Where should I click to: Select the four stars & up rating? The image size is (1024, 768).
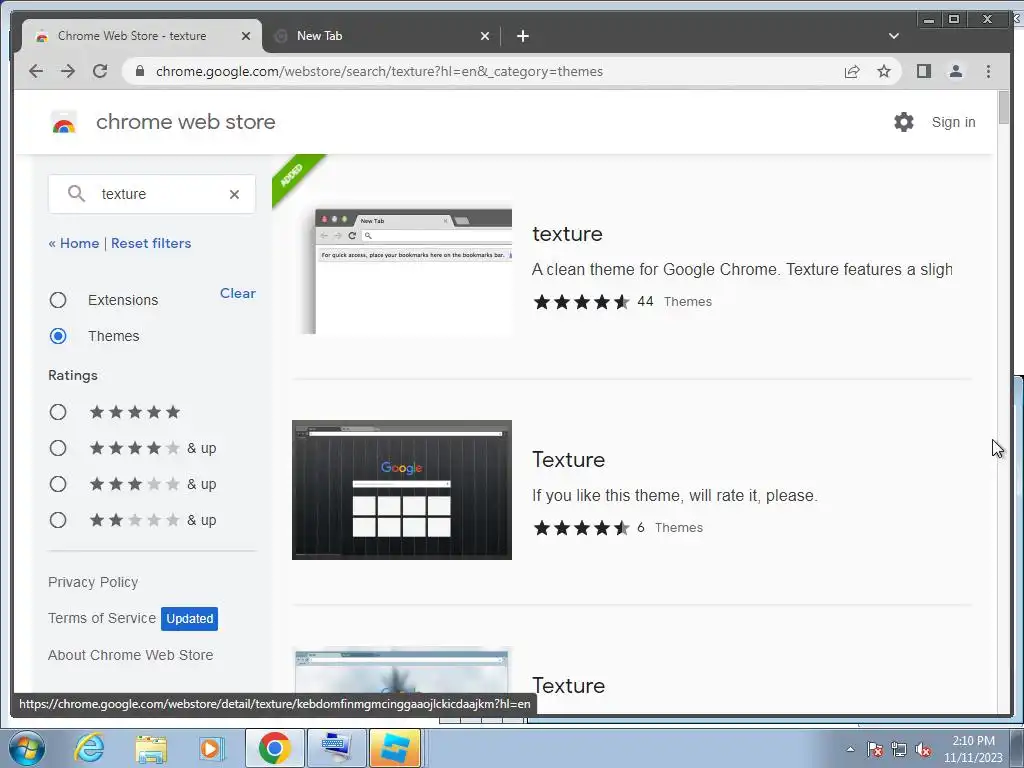[58, 448]
